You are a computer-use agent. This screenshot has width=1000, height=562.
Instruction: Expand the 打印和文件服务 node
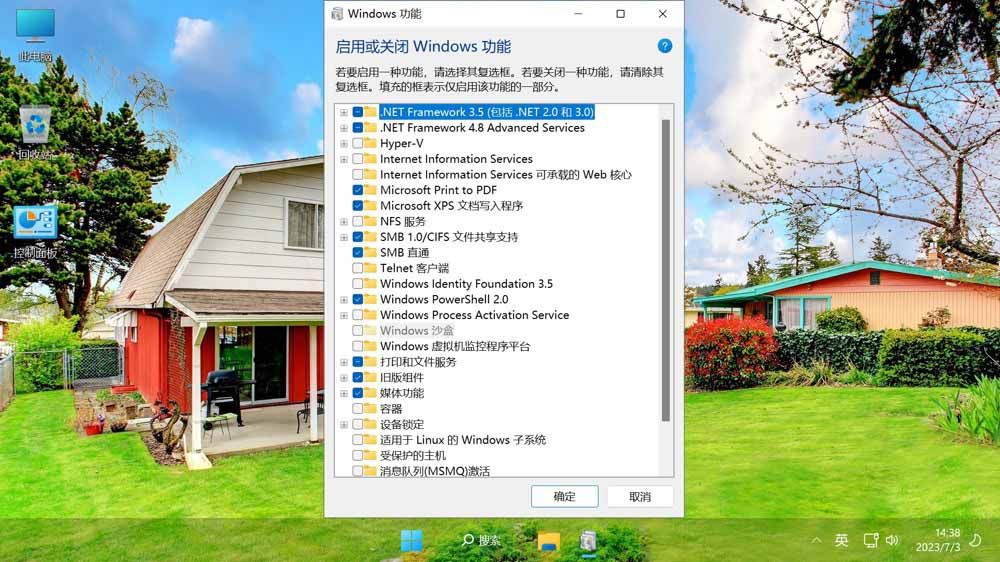click(344, 362)
